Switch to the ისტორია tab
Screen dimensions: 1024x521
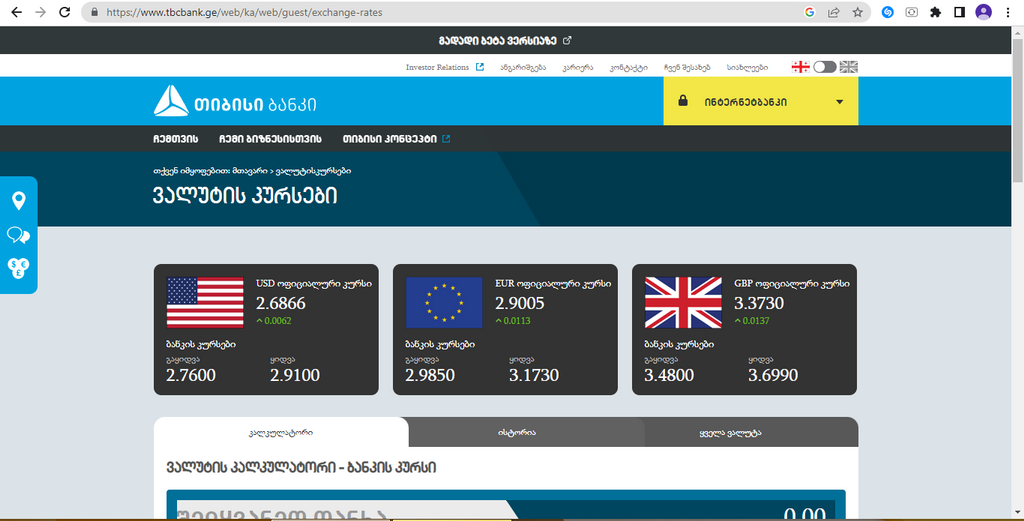[x=517, y=432]
